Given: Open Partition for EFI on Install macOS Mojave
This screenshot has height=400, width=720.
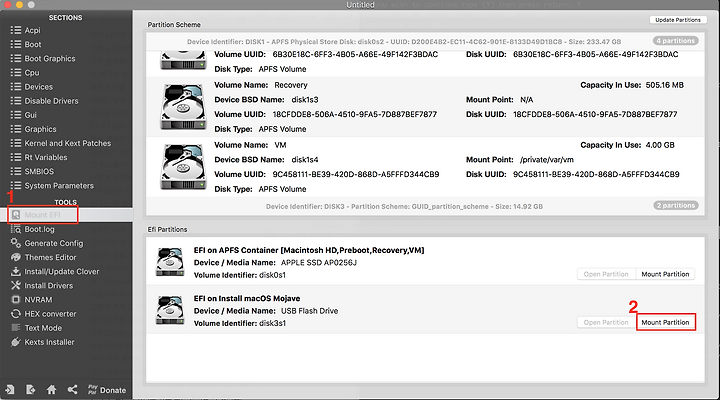Looking at the screenshot, I should pos(606,322).
